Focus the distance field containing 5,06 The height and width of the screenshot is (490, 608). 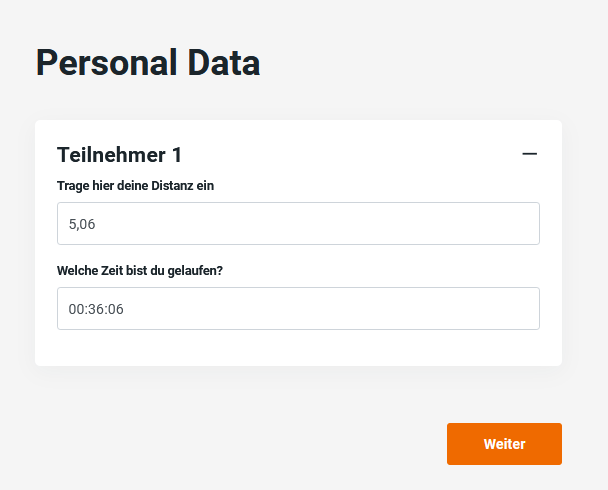[x=298, y=223]
